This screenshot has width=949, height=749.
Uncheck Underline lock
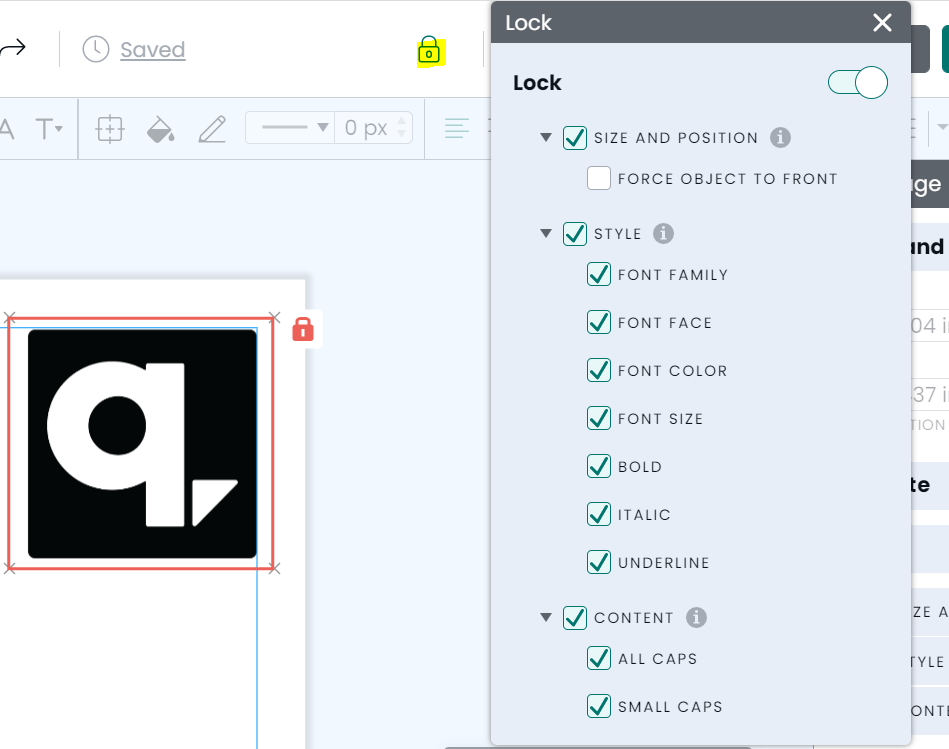pos(599,562)
